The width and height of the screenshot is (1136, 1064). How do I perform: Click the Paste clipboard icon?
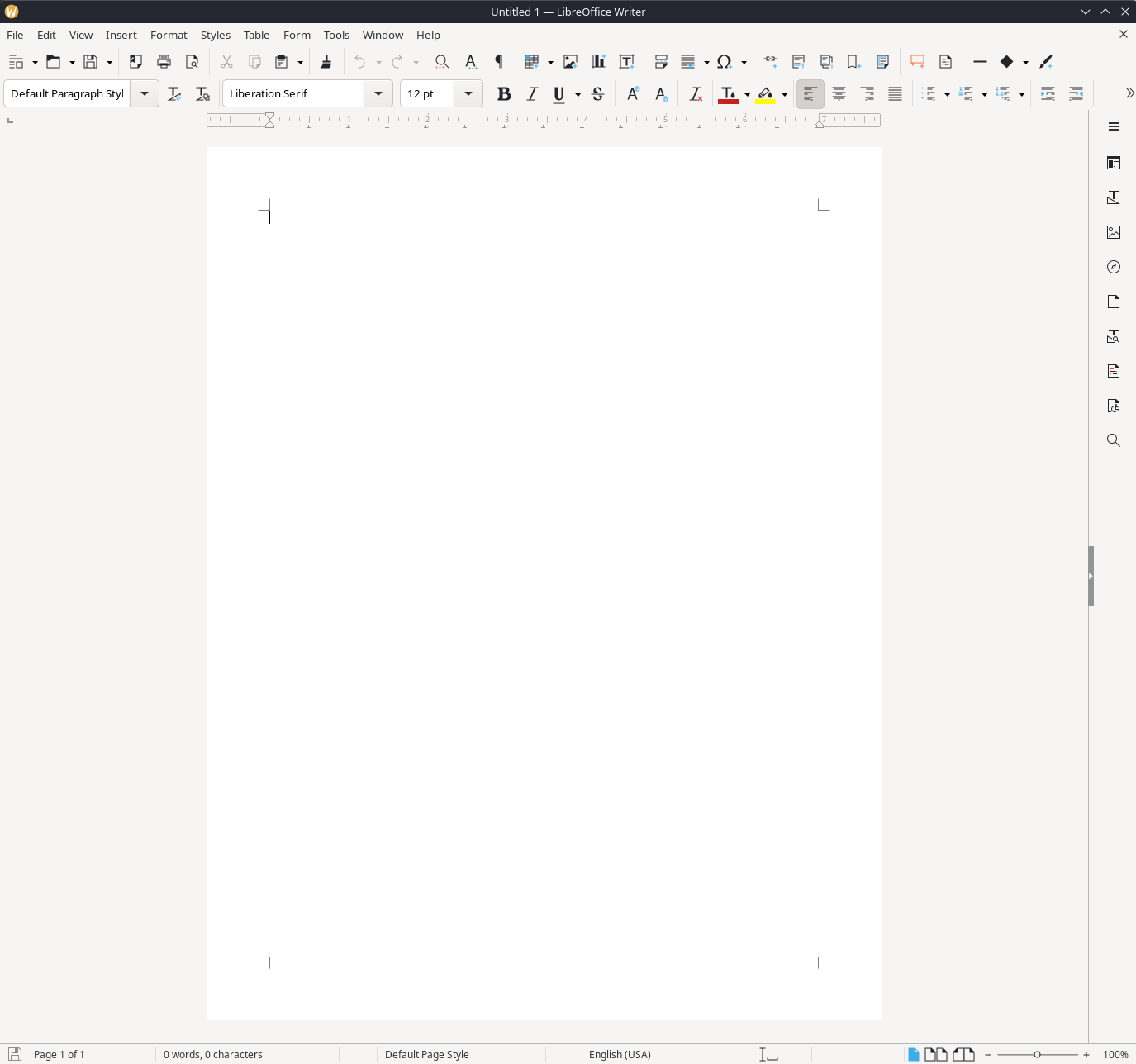pyautogui.click(x=282, y=62)
